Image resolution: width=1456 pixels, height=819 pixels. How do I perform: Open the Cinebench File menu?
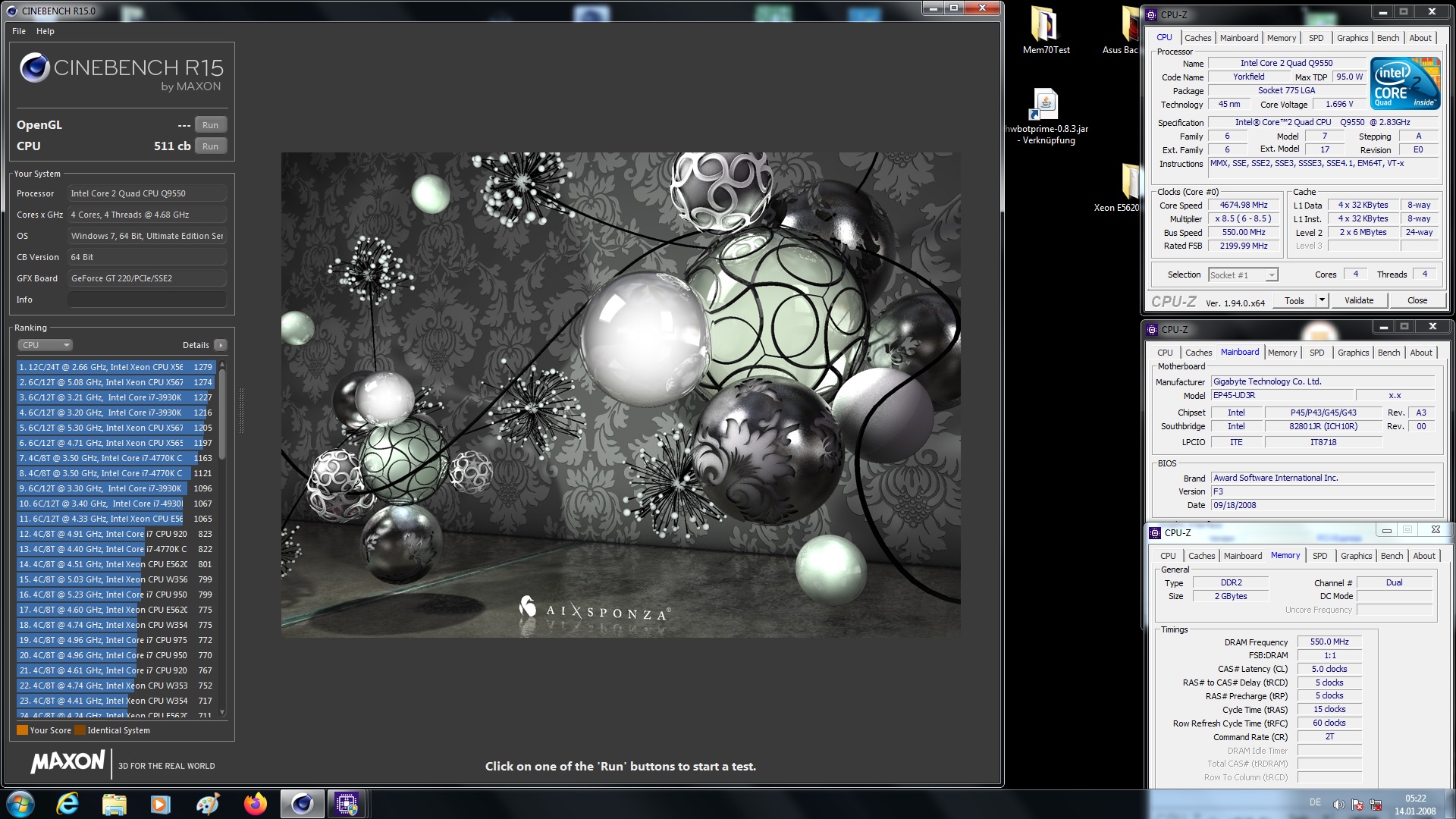19,31
